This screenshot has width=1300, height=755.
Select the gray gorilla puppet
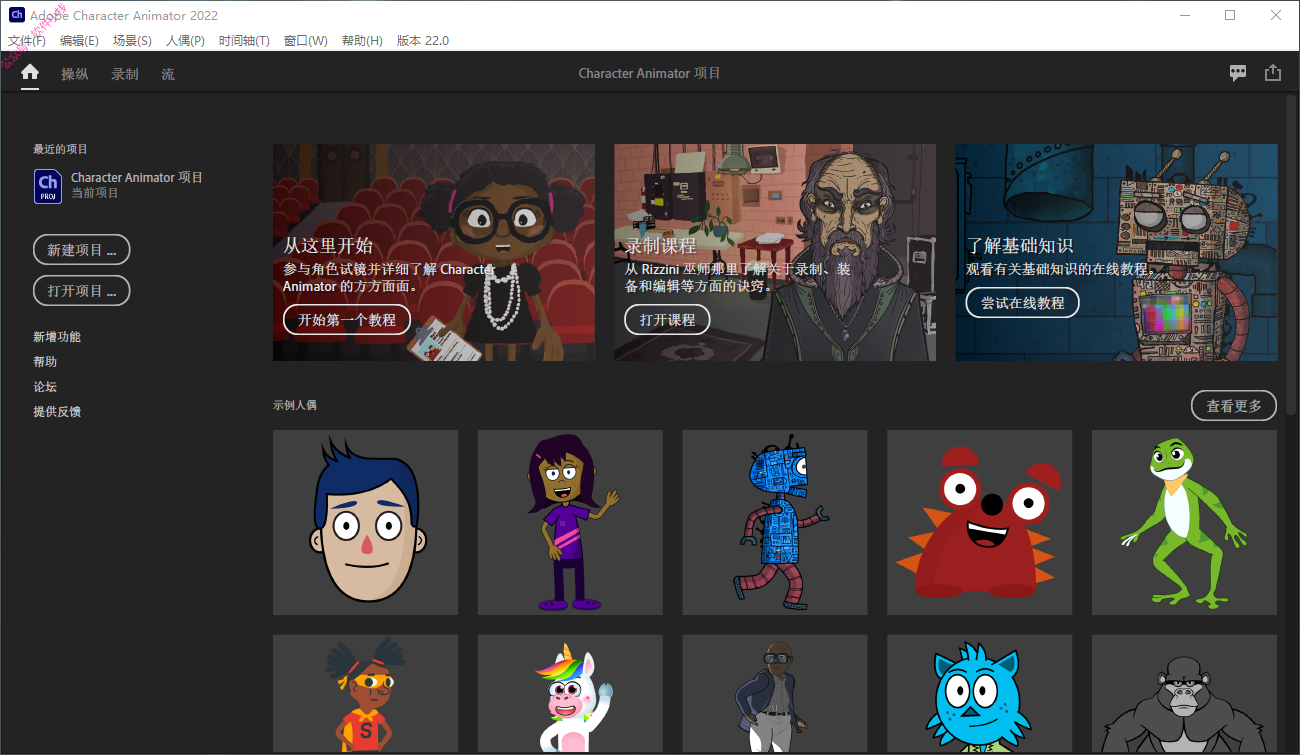coord(1184,693)
